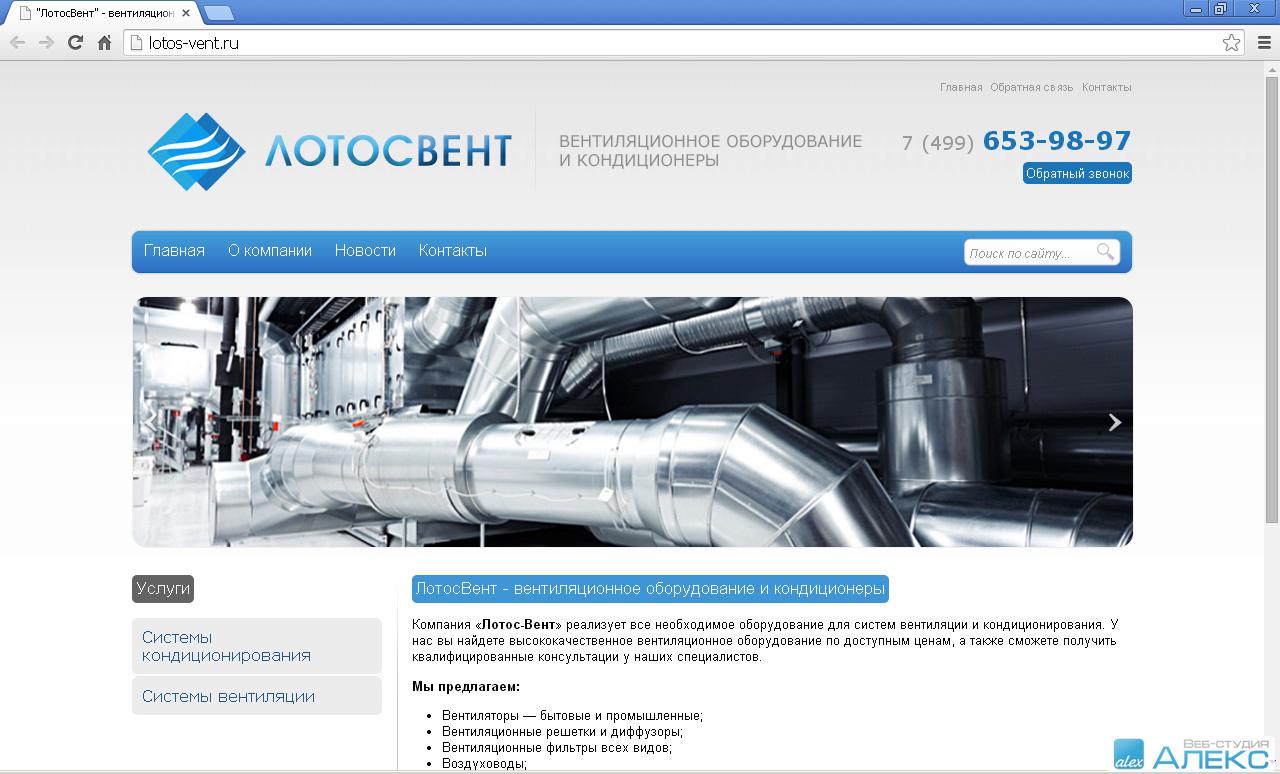This screenshot has width=1280, height=774.
Task: Click the browser forward arrow
Action: [46, 43]
